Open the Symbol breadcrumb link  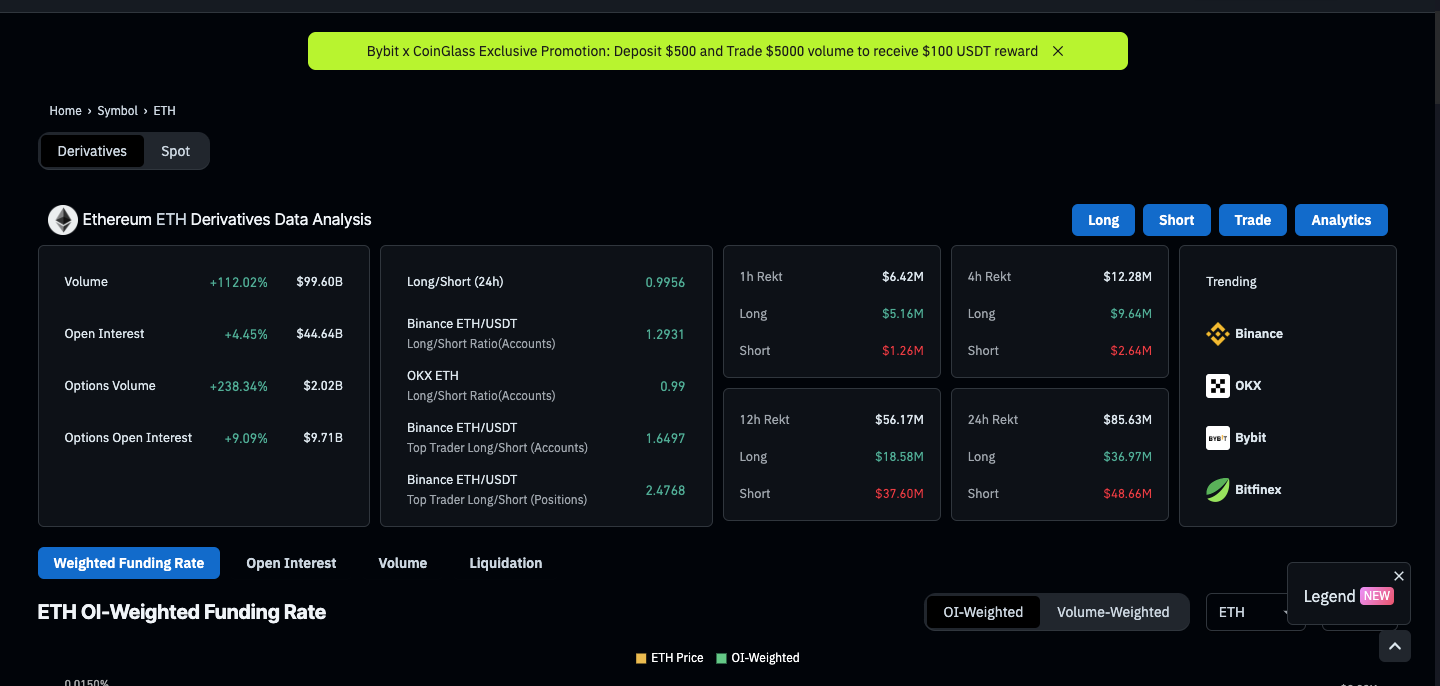(117, 111)
